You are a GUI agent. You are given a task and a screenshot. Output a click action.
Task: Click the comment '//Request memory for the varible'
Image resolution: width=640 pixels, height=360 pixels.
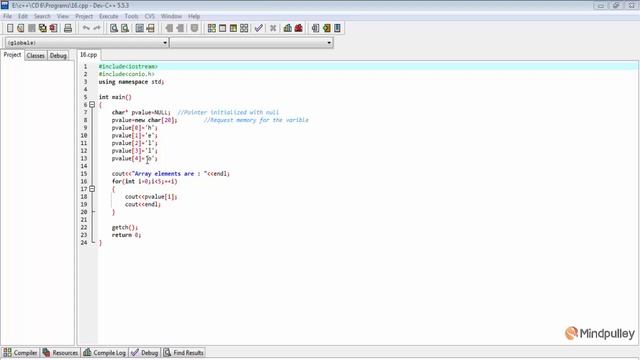click(x=256, y=120)
